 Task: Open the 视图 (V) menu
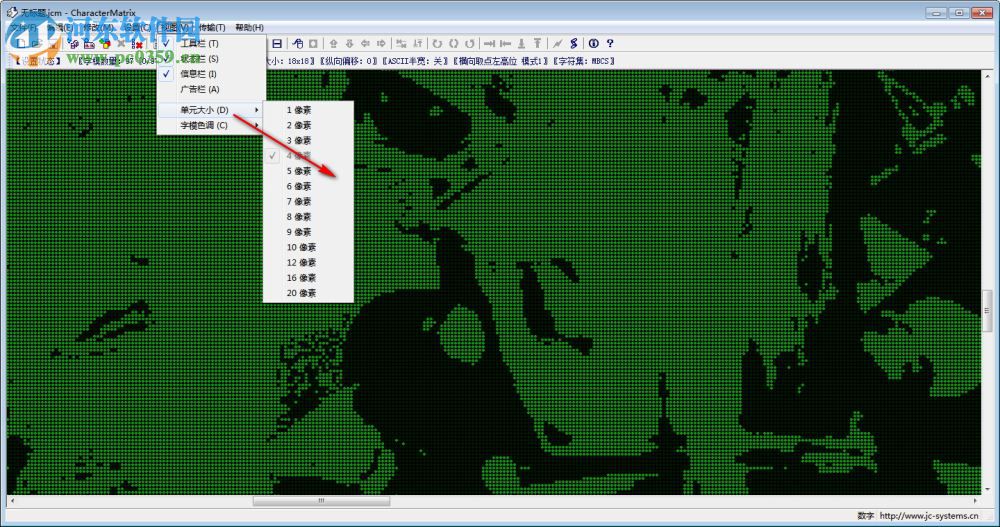[x=175, y=27]
